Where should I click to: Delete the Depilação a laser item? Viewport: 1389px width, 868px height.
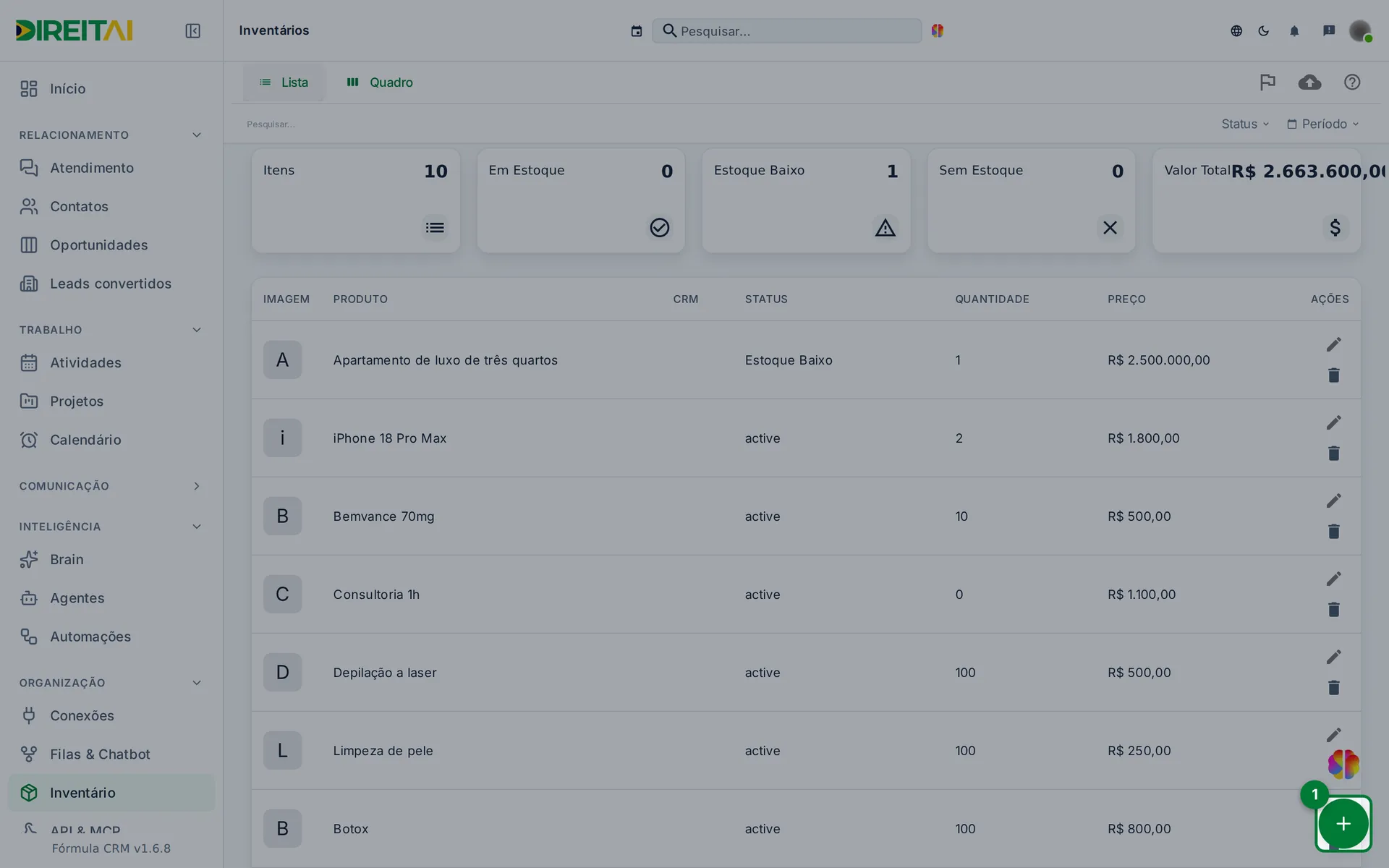click(1334, 688)
